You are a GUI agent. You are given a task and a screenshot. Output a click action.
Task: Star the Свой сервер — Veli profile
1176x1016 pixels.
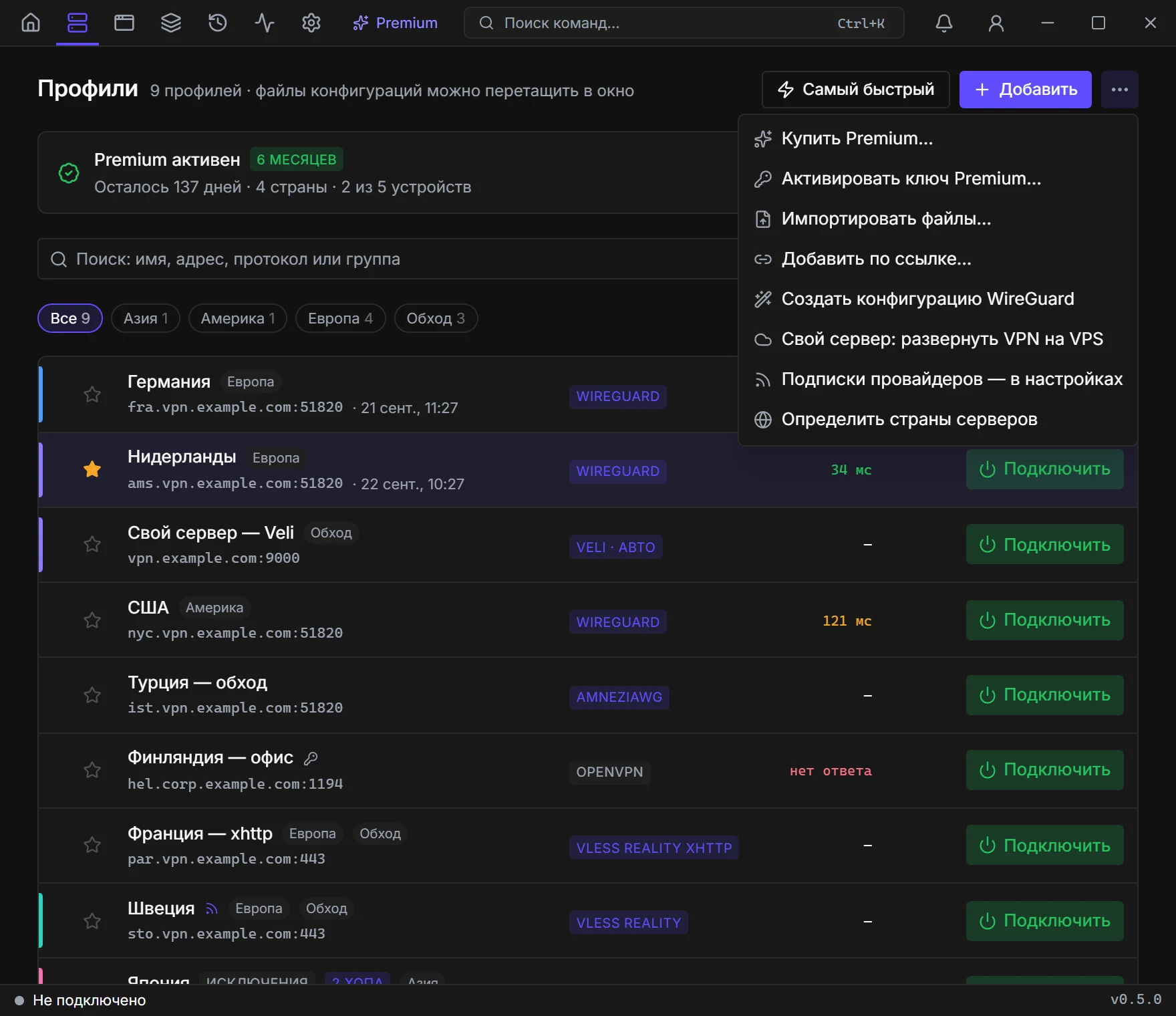(92, 544)
